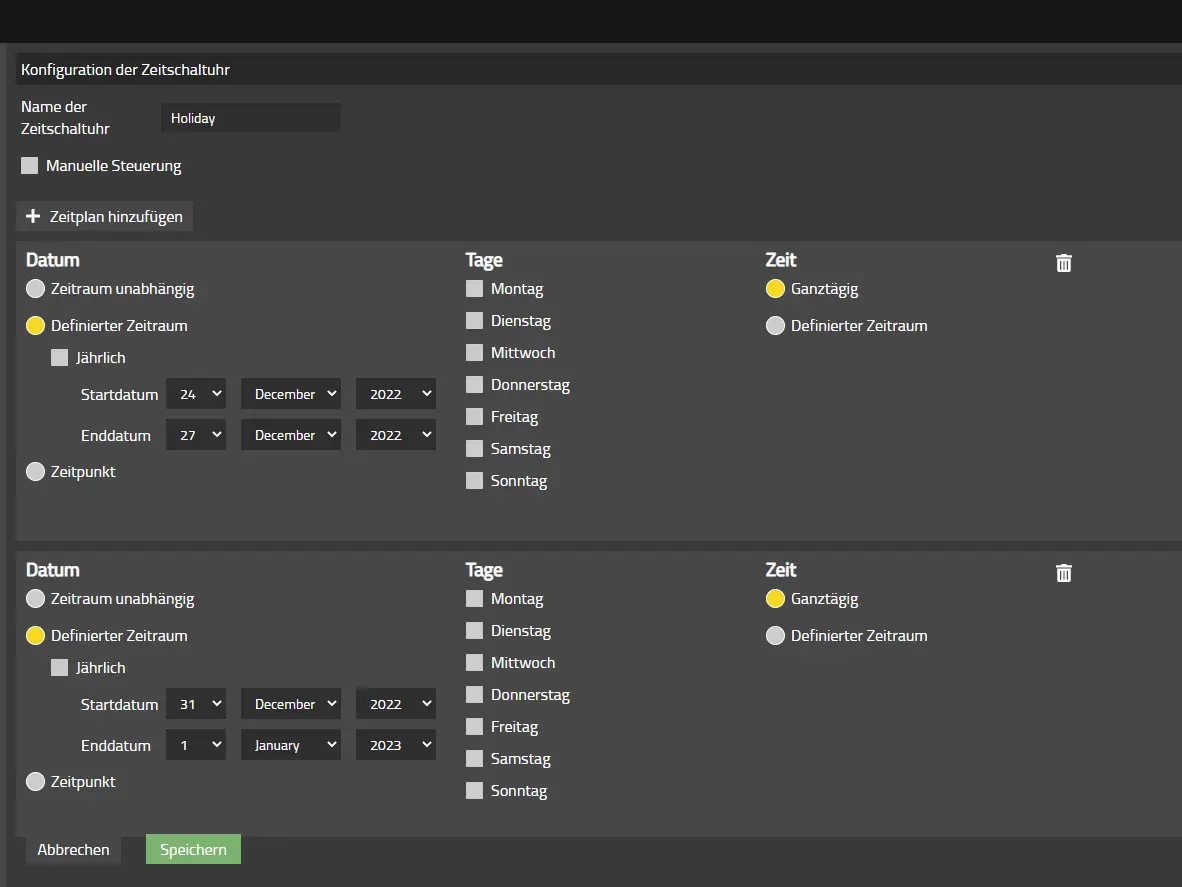
Task: Check Sonntag in the second schedule
Action: [474, 791]
